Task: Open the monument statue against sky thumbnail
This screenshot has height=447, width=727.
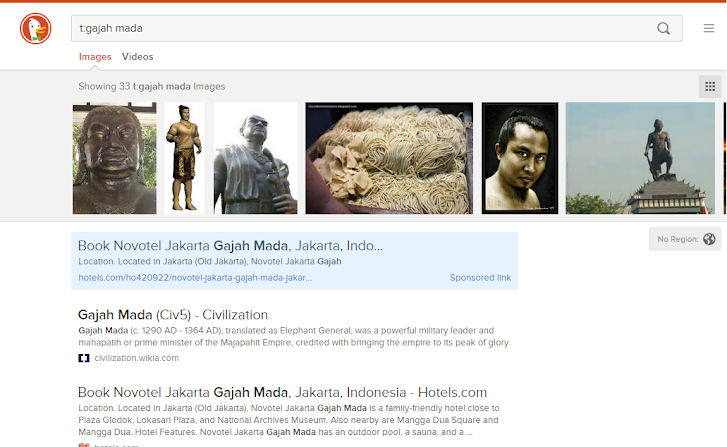Action: point(640,158)
